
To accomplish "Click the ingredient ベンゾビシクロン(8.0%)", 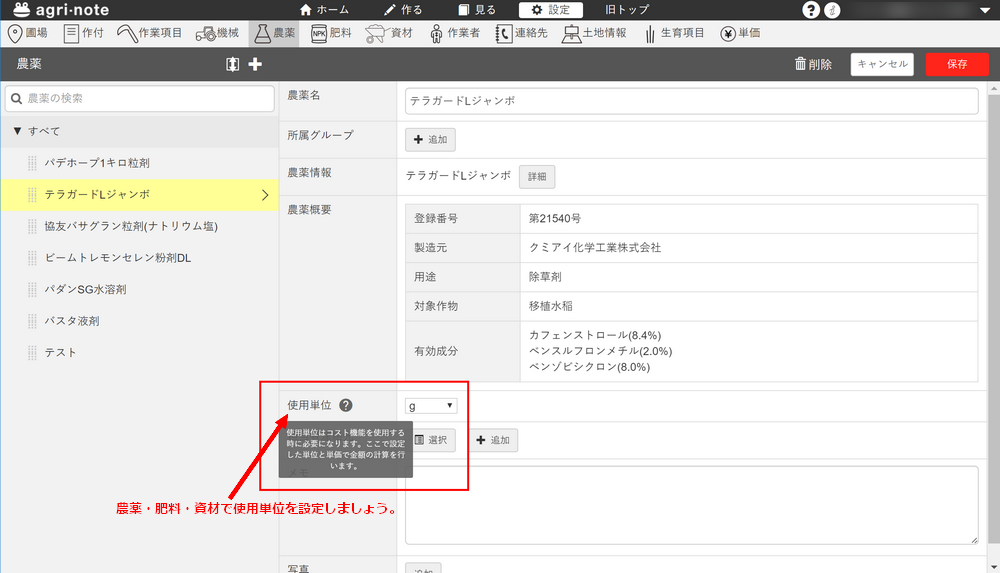I will point(589,367).
